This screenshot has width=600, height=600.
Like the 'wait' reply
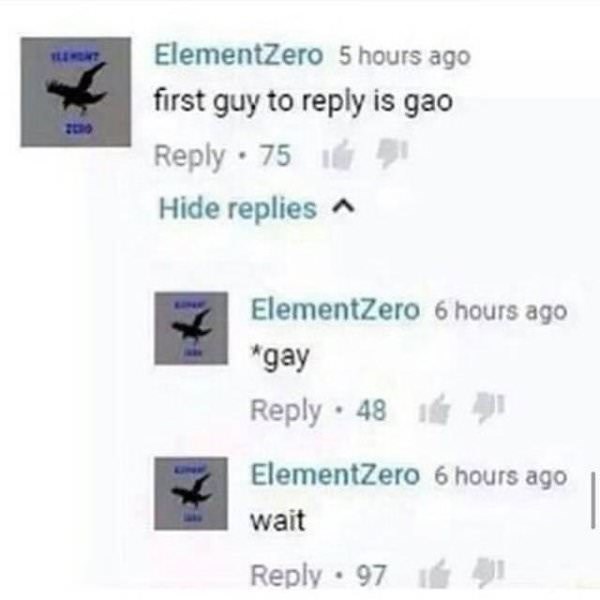coord(434,574)
